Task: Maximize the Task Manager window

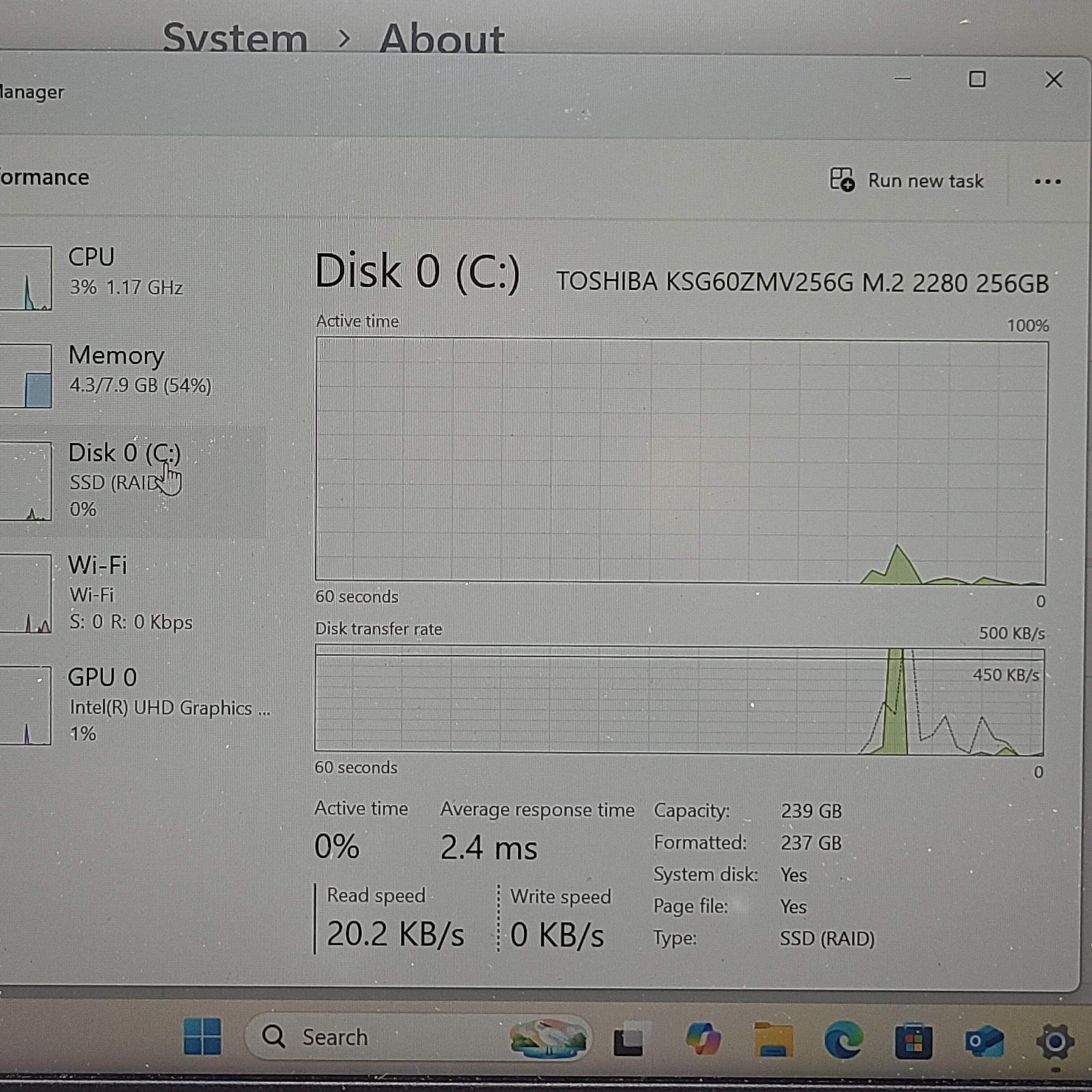Action: (x=977, y=79)
